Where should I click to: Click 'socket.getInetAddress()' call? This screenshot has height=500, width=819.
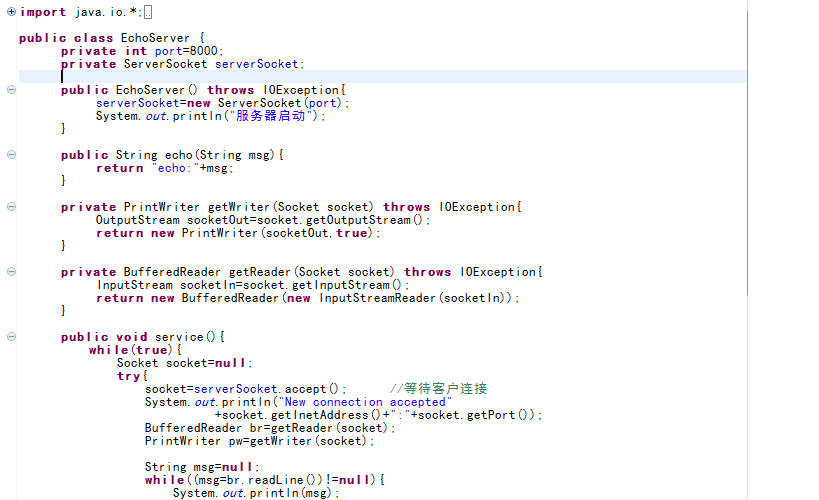[302, 415]
